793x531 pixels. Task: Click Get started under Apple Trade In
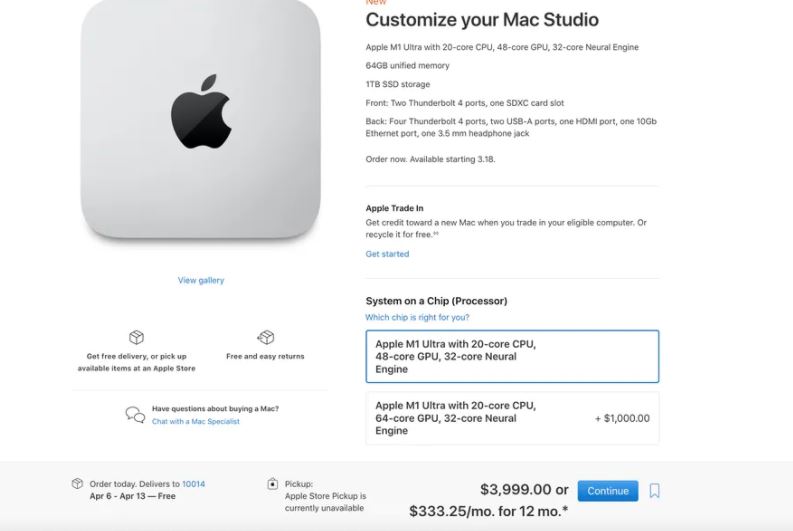tap(387, 254)
